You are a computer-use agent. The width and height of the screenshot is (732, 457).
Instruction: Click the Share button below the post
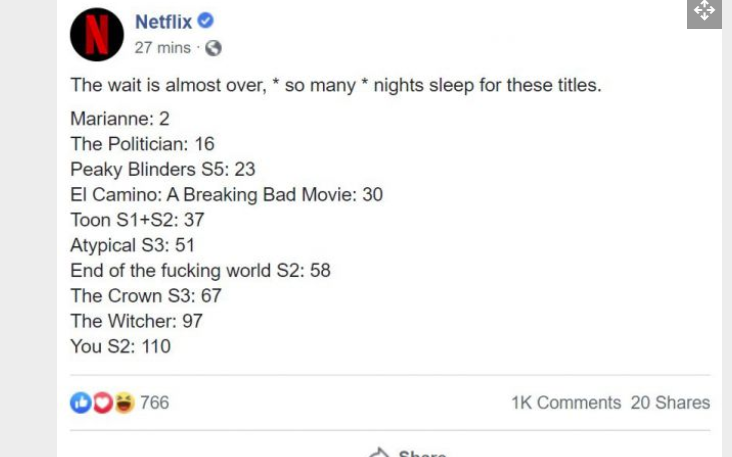(x=408, y=452)
